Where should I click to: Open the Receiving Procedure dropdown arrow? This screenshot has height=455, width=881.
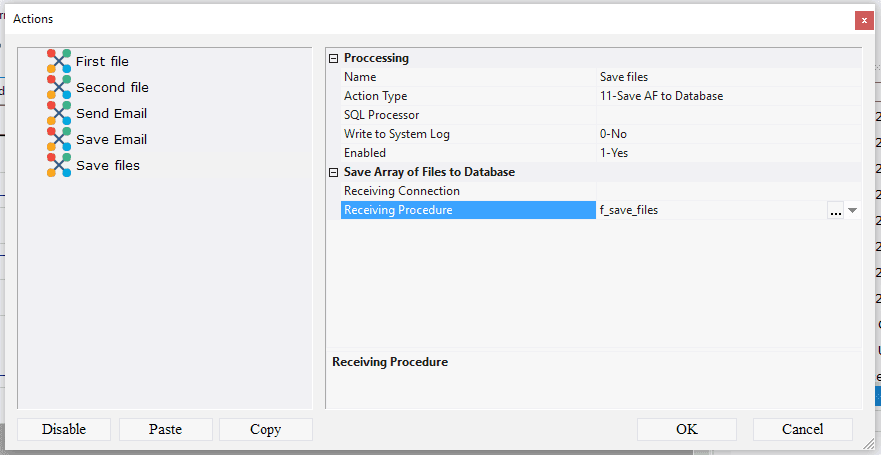point(852,210)
